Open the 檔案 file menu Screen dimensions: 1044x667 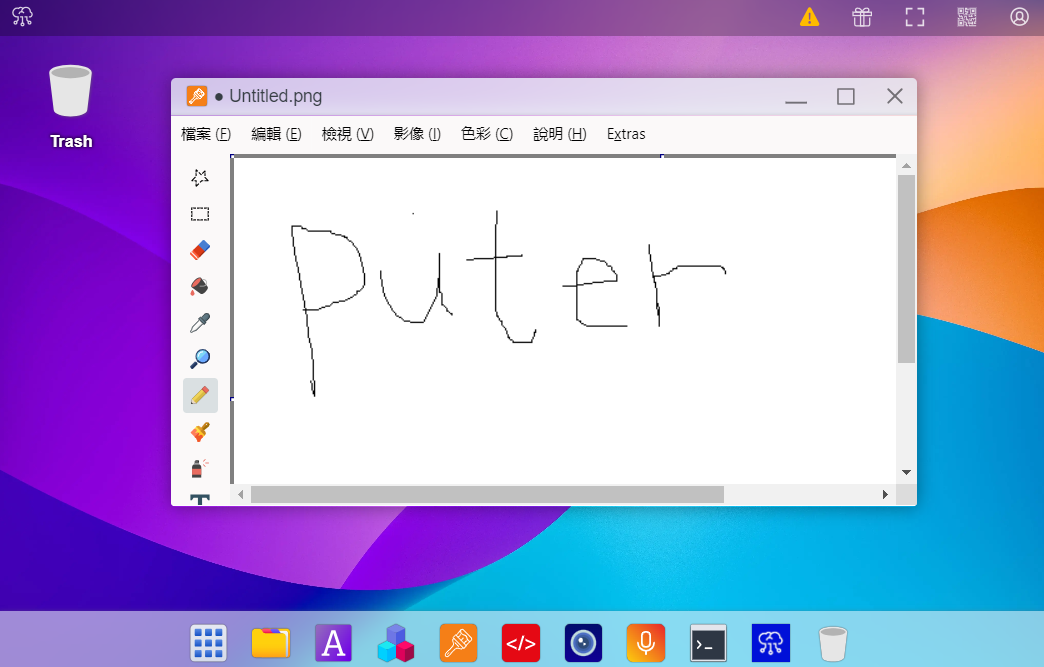coord(205,133)
